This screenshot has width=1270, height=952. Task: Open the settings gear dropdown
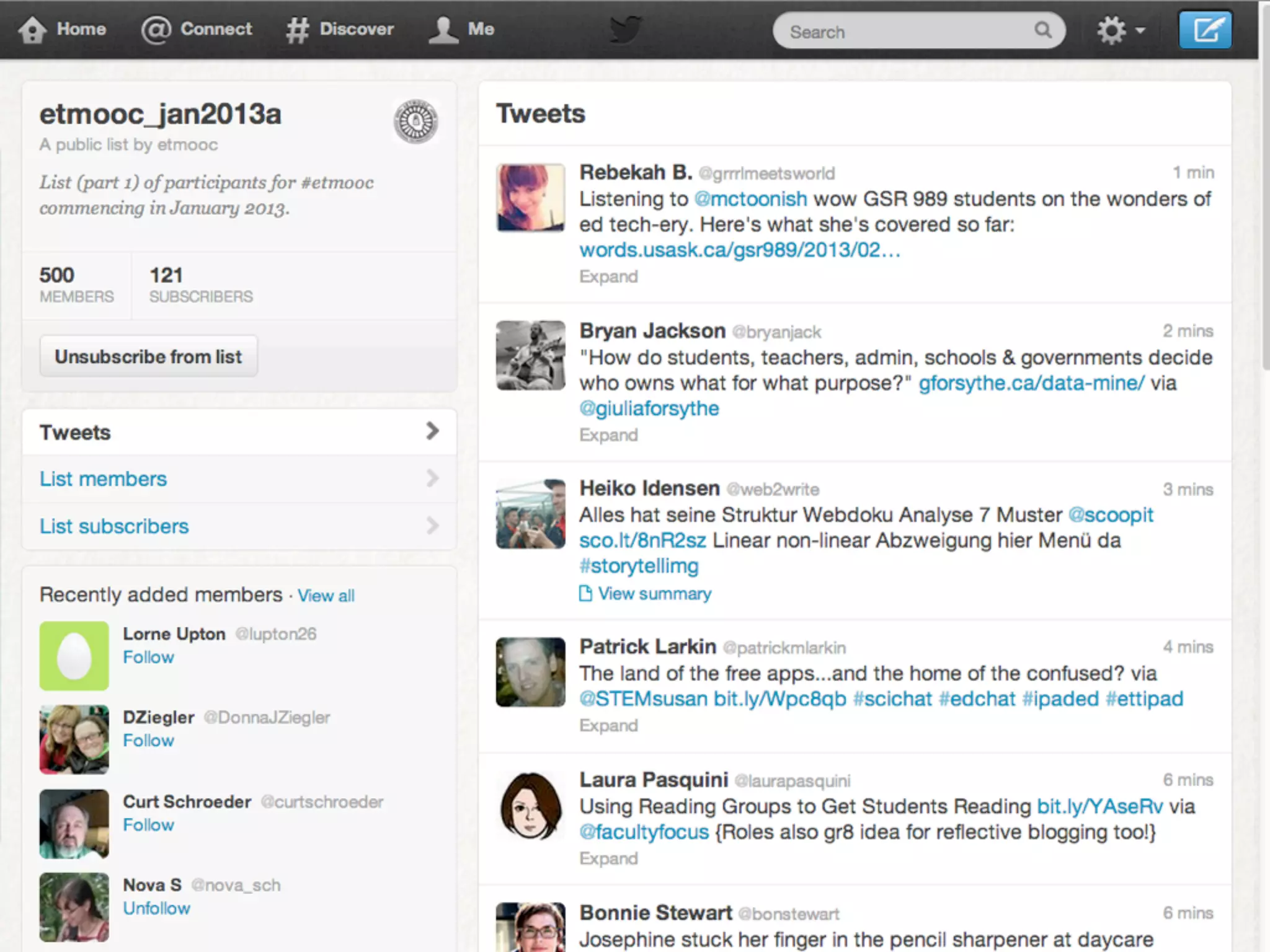click(1119, 30)
